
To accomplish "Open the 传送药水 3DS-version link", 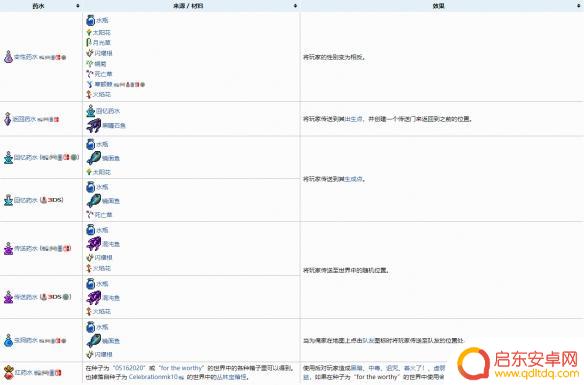I will [x=26, y=297].
